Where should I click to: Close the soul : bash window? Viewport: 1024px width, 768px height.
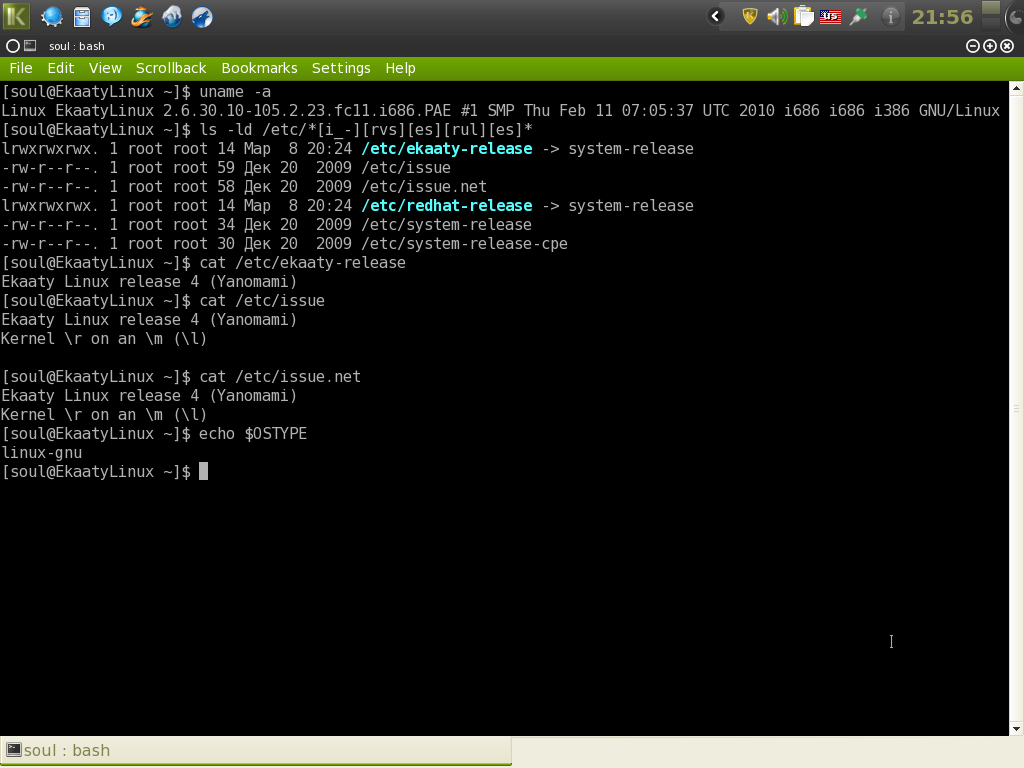[x=1008, y=46]
